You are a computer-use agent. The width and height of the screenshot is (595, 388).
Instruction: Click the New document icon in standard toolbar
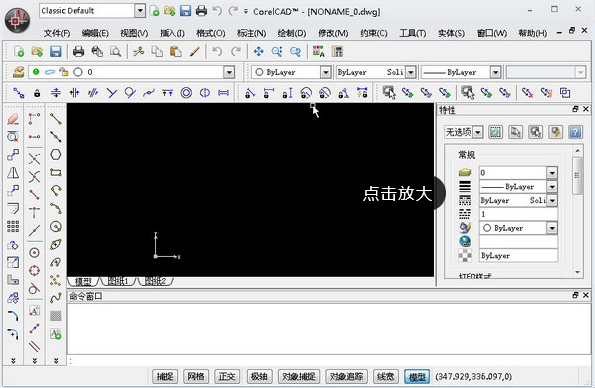[19, 51]
